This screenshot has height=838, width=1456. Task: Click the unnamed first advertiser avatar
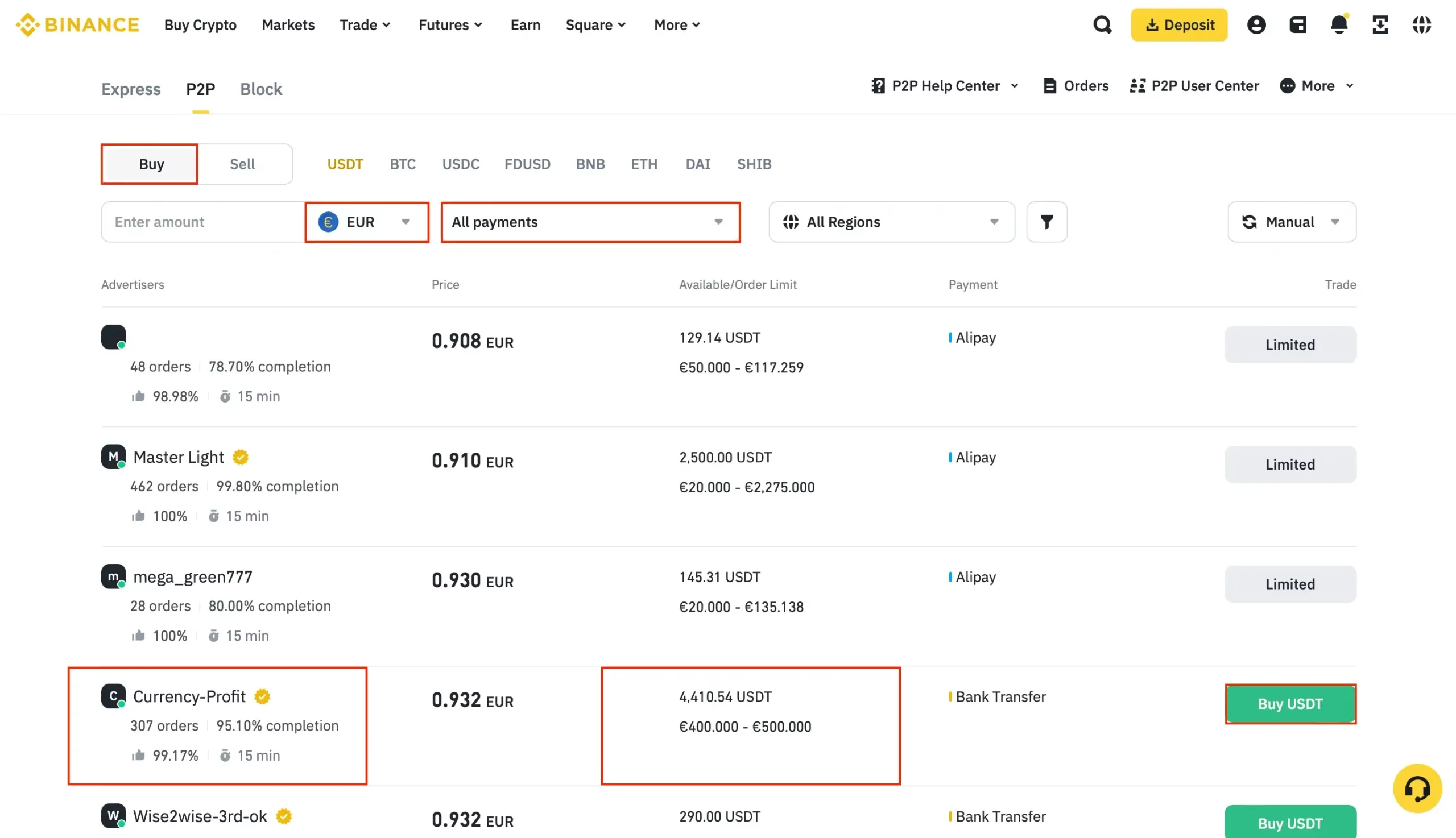click(x=113, y=337)
